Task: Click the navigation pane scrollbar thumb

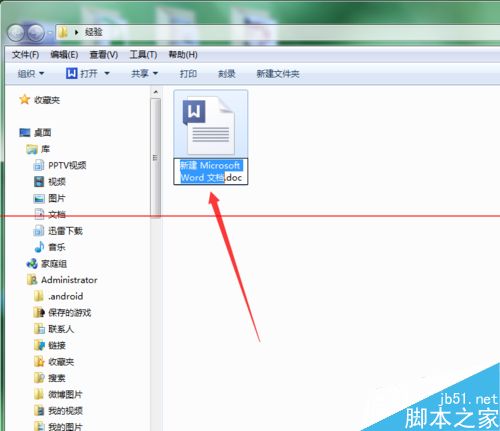Action: 156,158
